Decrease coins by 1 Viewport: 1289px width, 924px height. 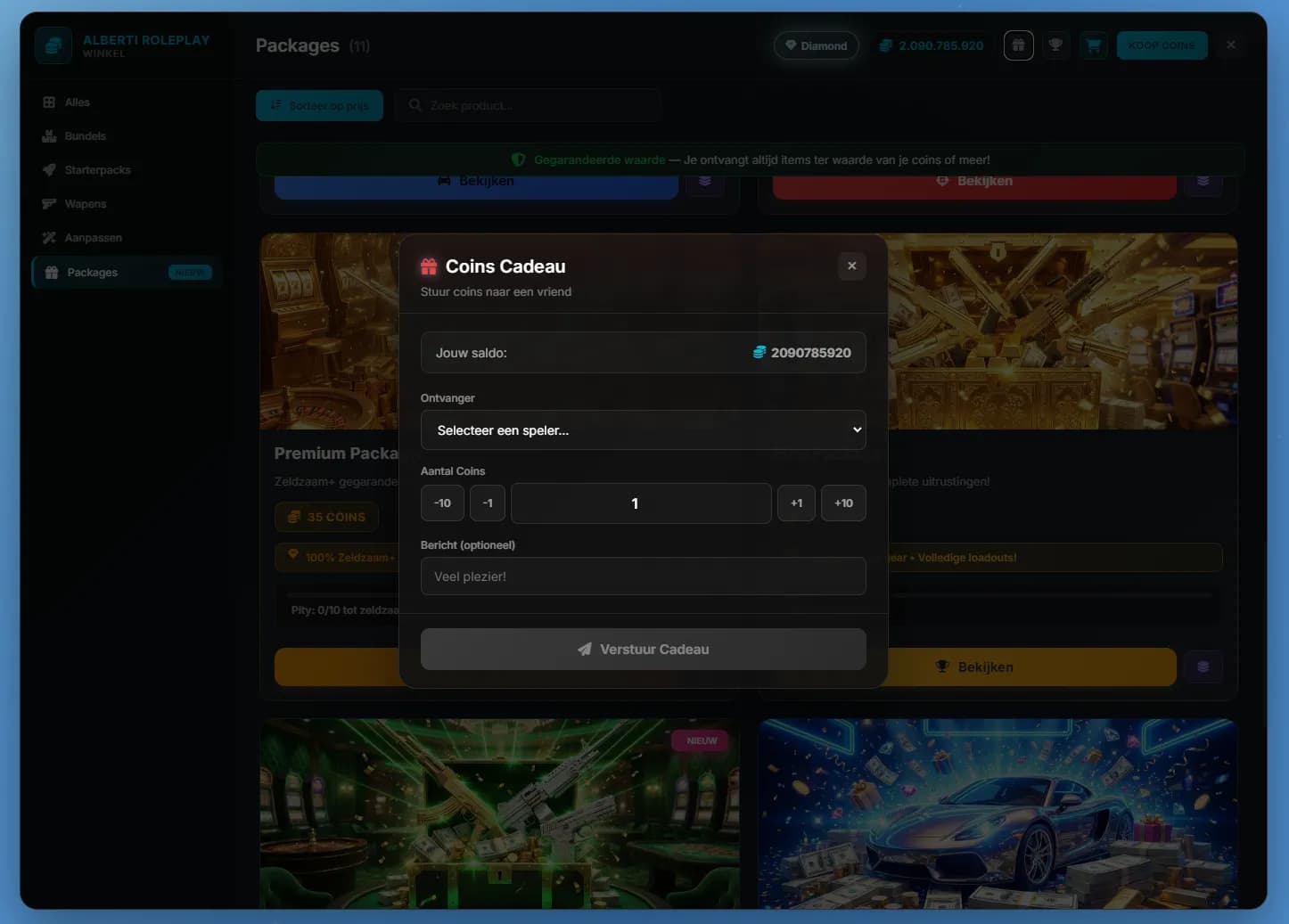tap(488, 503)
